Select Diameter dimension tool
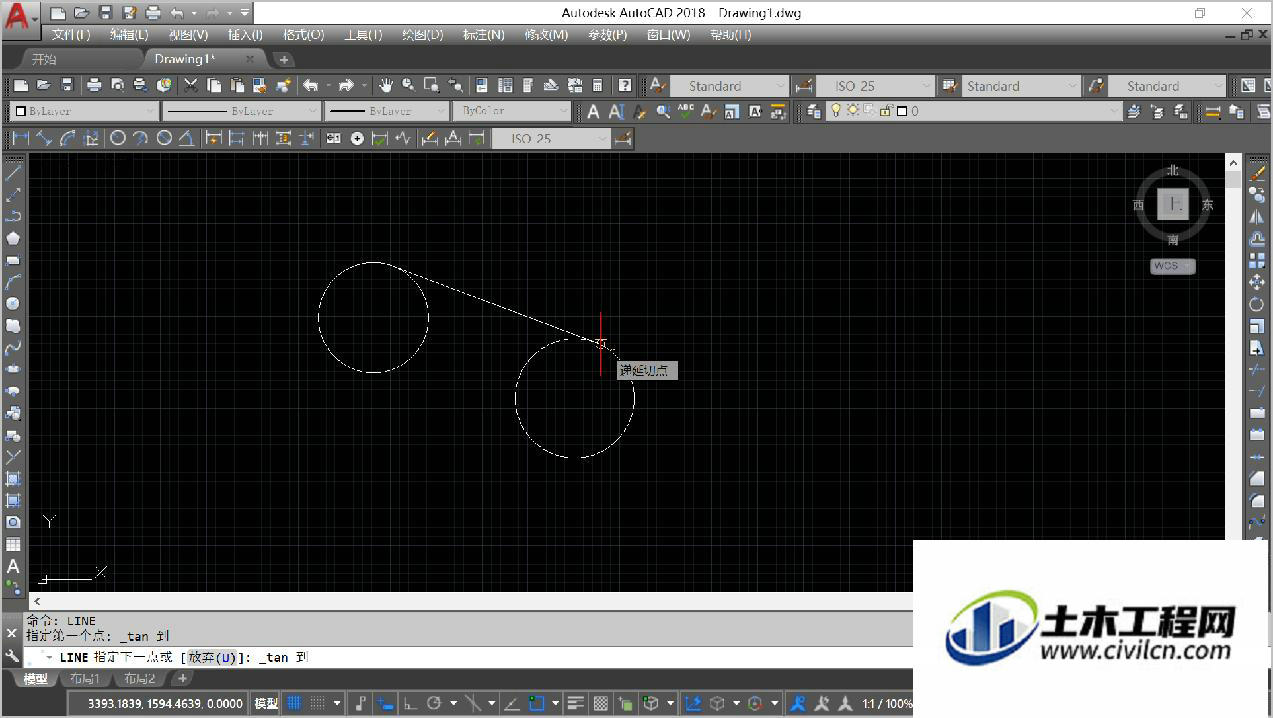Screen dimensions: 1273x718 pyautogui.click(x=165, y=138)
